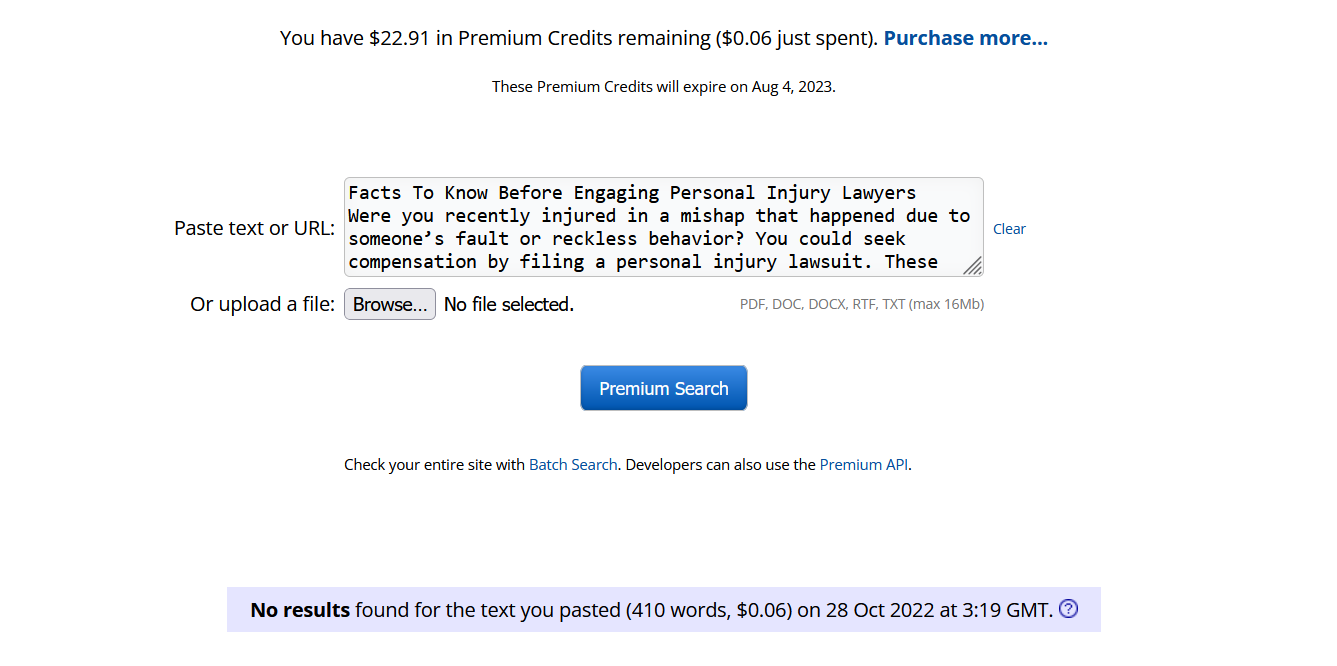1337x666 pixels.
Task: Click the "No file selected." text
Action: (509, 304)
